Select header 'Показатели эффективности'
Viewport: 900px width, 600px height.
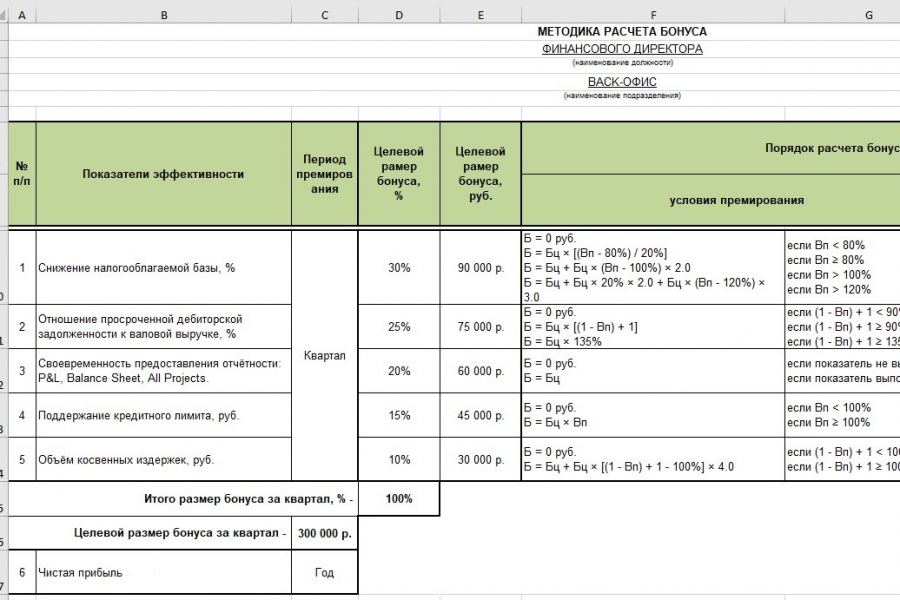click(164, 173)
